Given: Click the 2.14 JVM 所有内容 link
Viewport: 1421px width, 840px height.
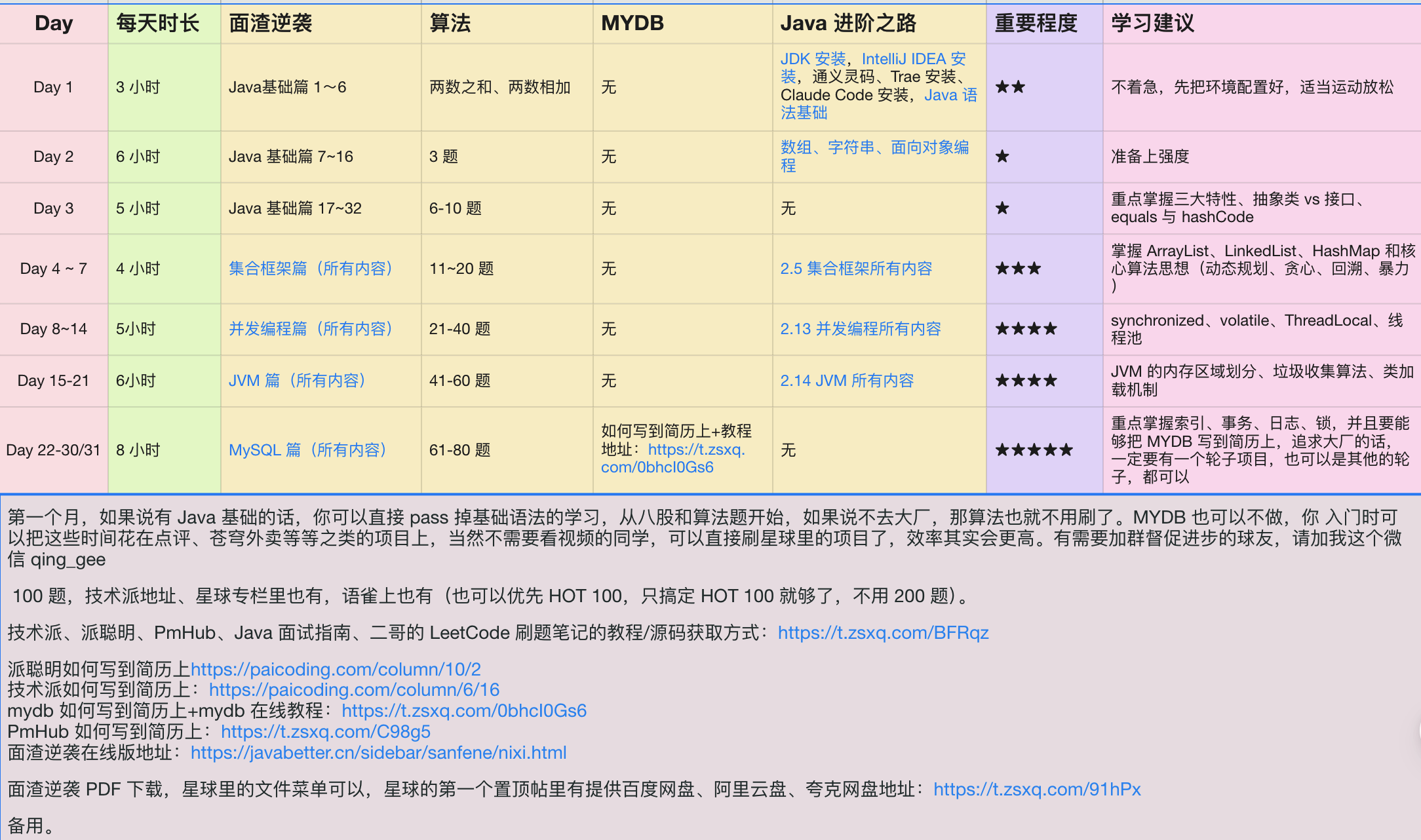Looking at the screenshot, I should (x=846, y=381).
